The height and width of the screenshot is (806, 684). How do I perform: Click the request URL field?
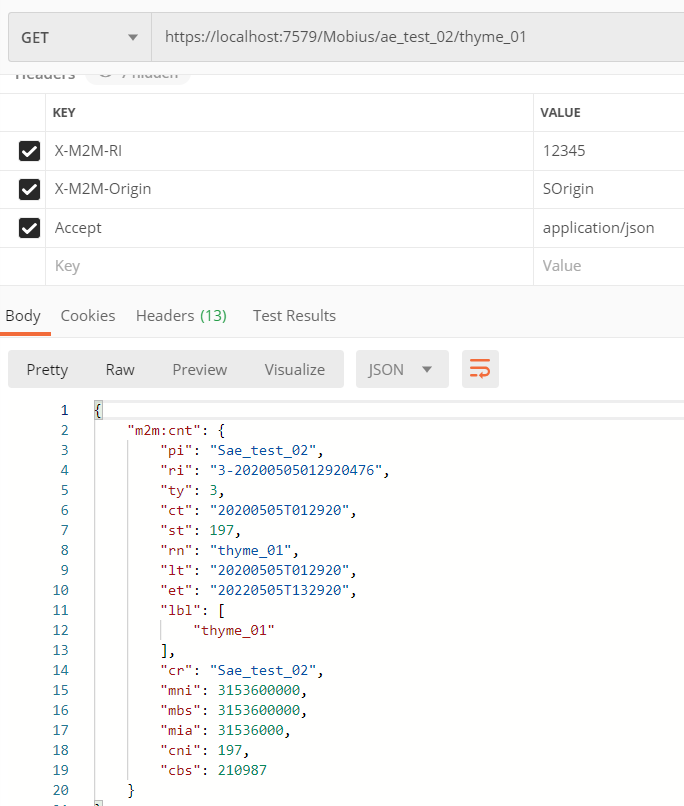(400, 37)
